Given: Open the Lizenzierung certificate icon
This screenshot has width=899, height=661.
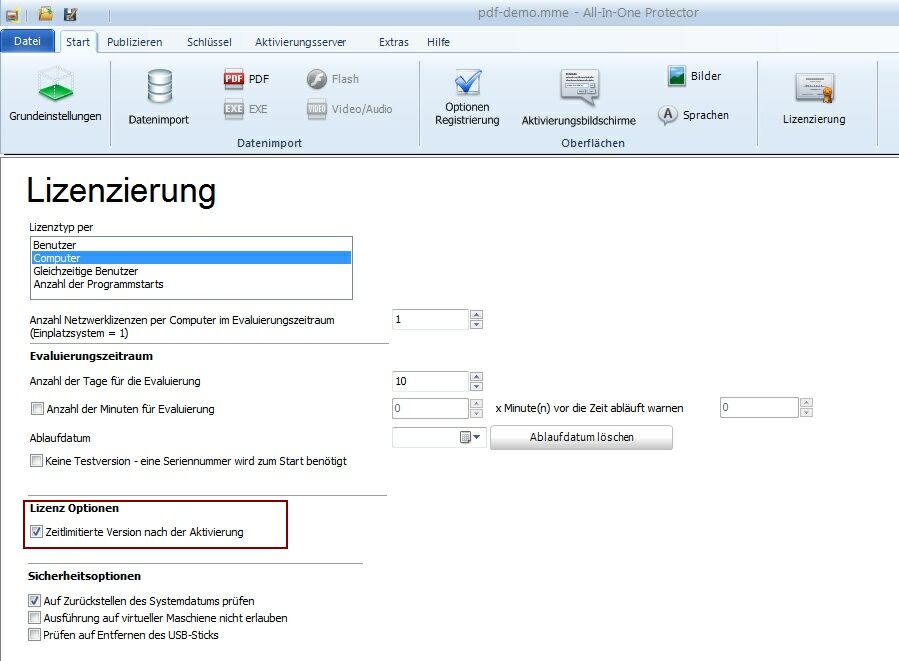Looking at the screenshot, I should point(815,88).
